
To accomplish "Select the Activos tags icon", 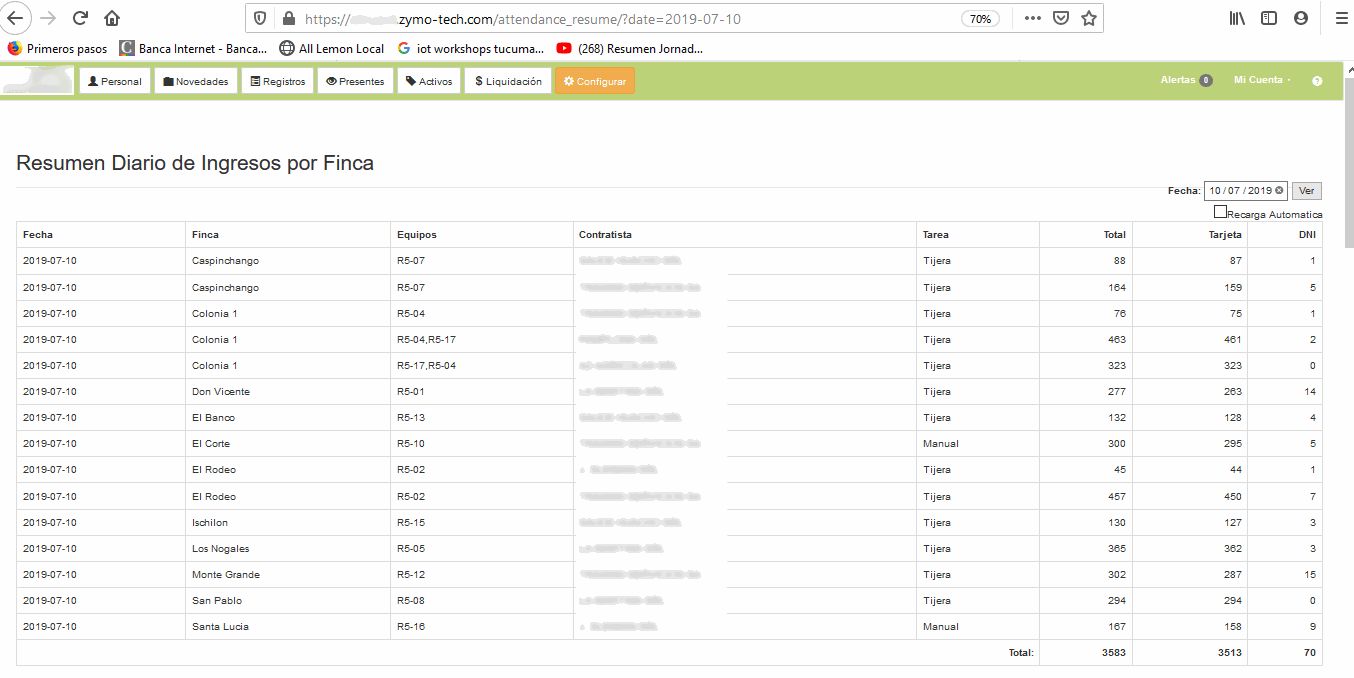I will [x=409, y=81].
